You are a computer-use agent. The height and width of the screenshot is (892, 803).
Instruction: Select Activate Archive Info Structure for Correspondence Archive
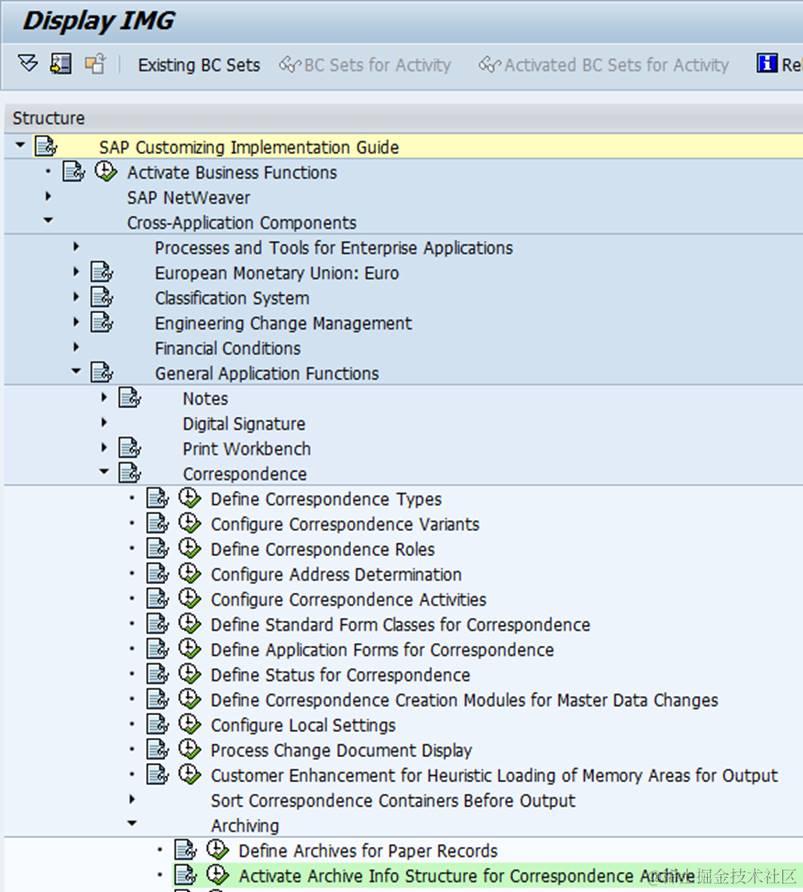point(466,876)
